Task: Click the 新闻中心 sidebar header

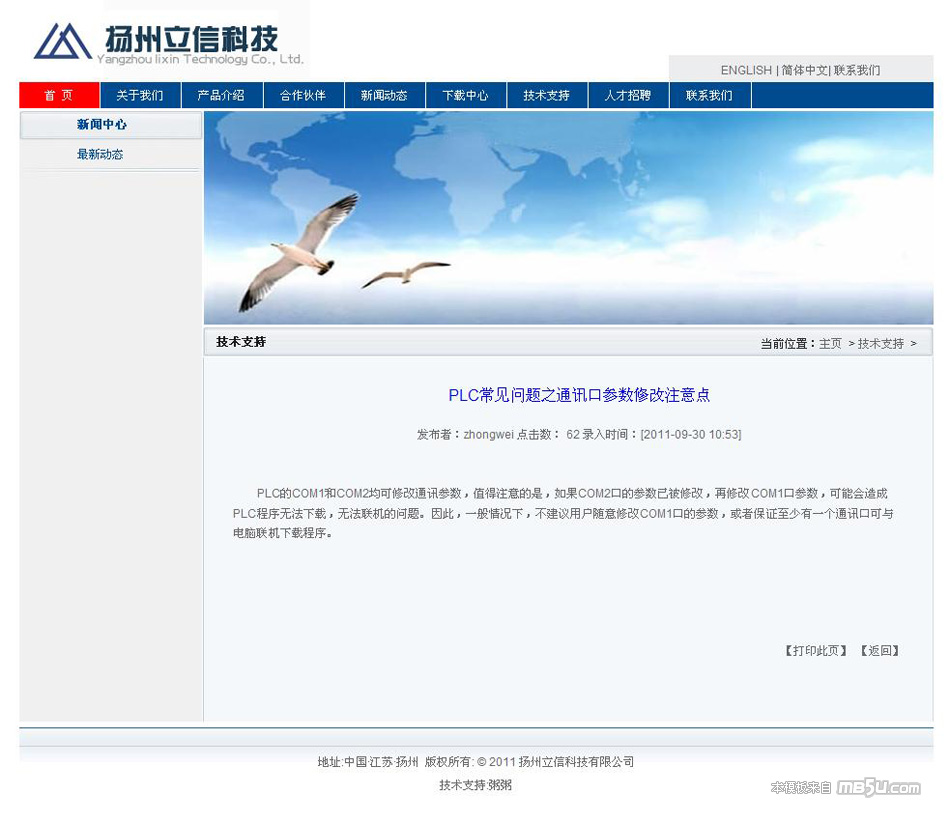Action: tap(102, 125)
